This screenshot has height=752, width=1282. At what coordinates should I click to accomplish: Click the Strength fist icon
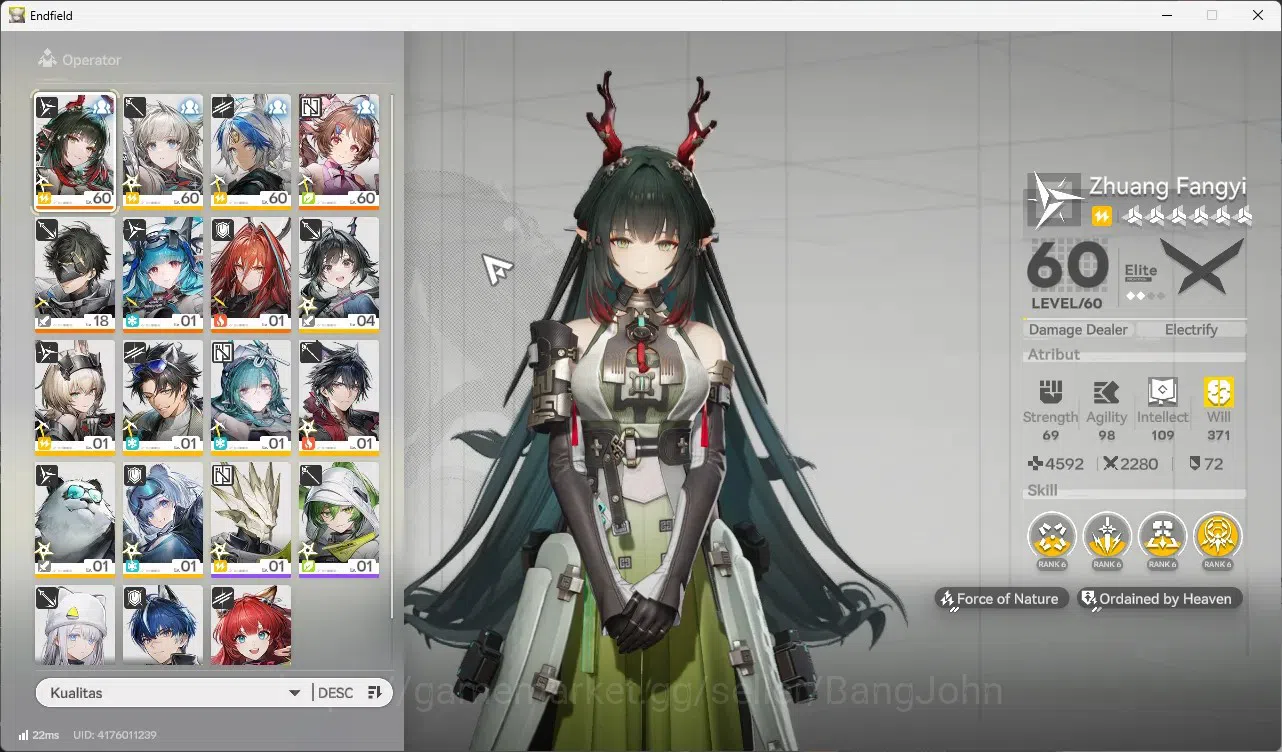click(x=1050, y=392)
